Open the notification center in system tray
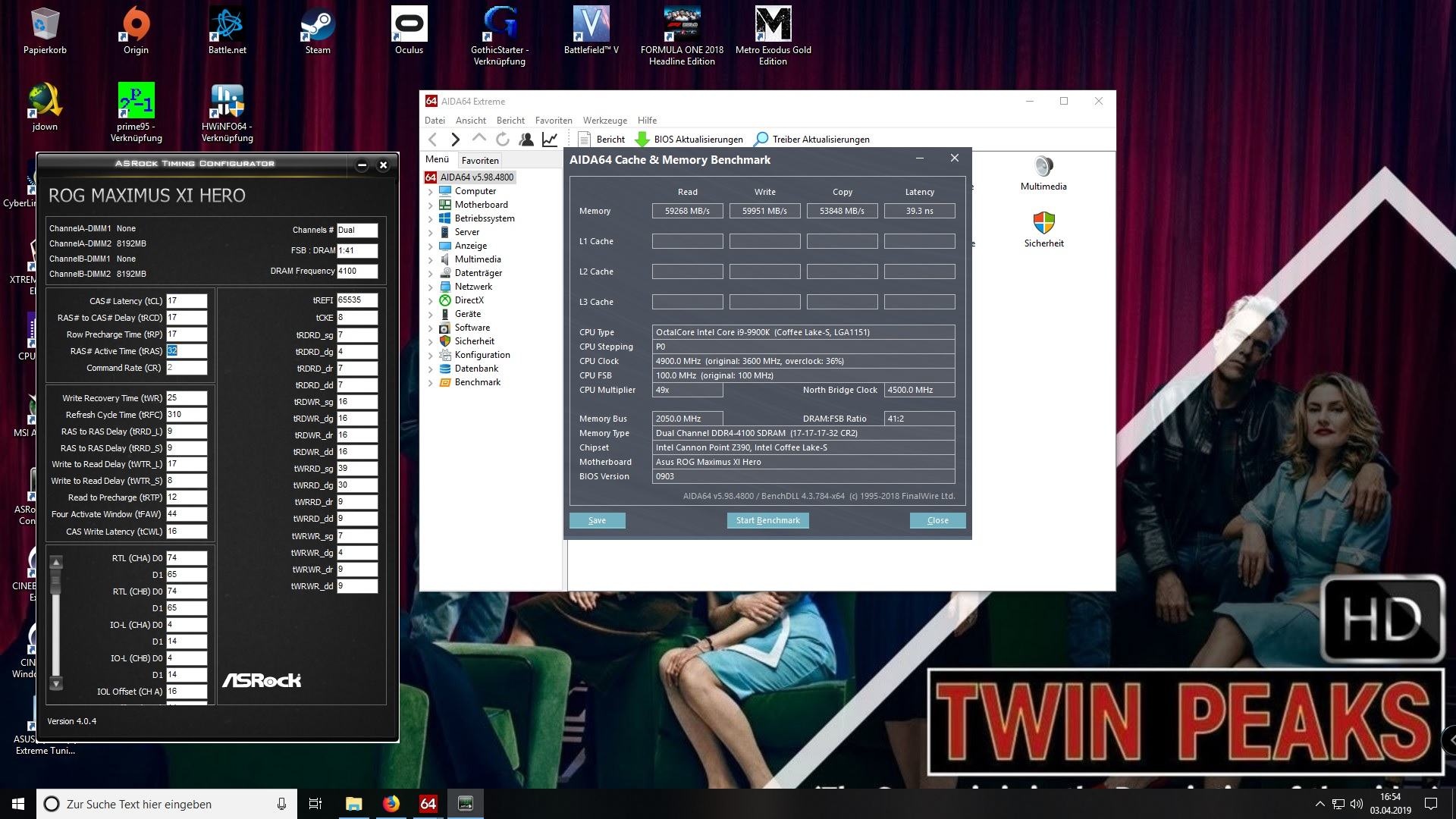The height and width of the screenshot is (819, 1456). pos(1431,804)
